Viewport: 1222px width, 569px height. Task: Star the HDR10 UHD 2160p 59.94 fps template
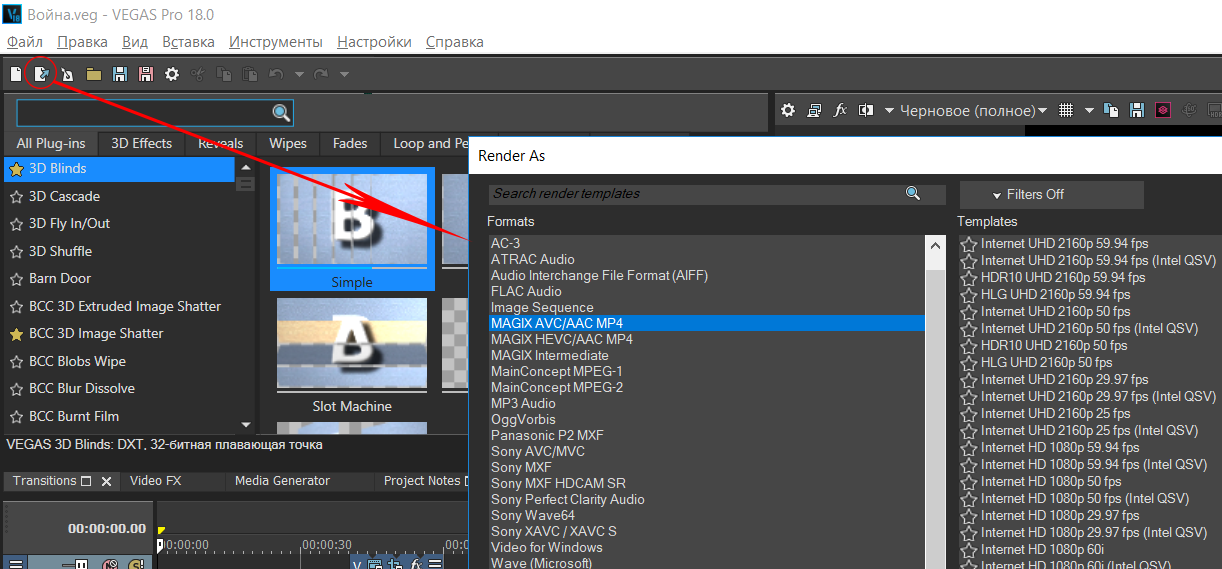[969, 277]
